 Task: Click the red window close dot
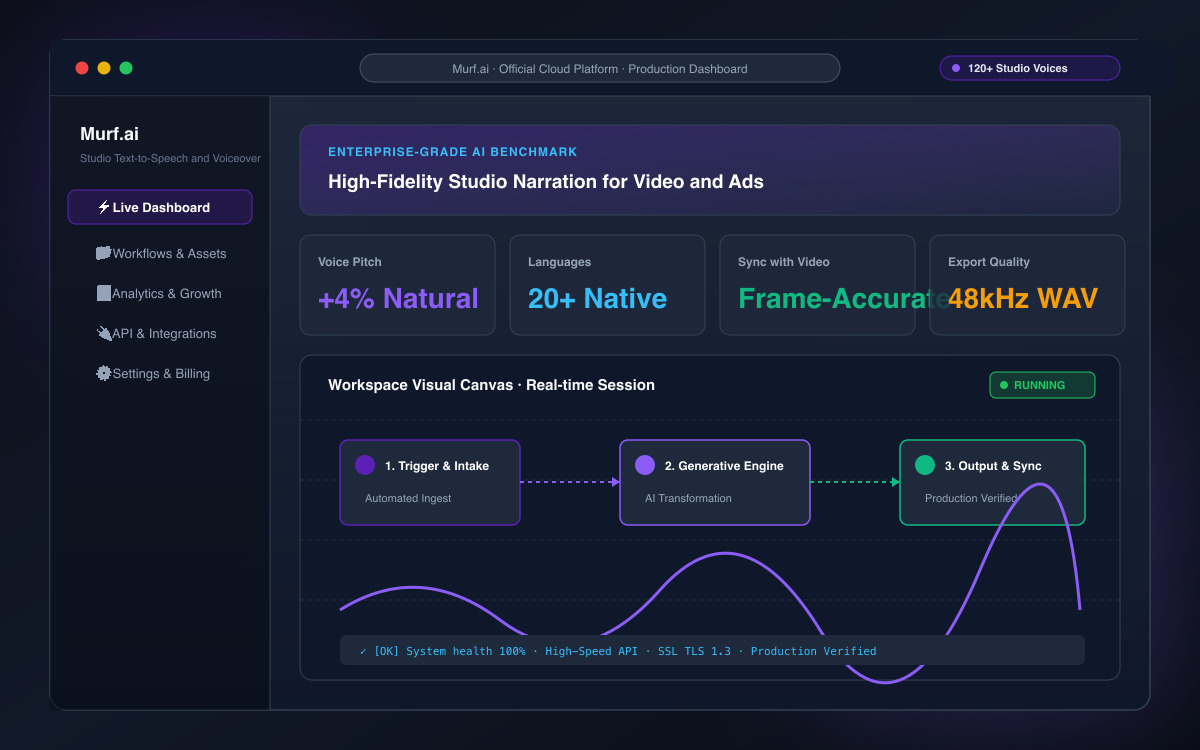point(82,68)
